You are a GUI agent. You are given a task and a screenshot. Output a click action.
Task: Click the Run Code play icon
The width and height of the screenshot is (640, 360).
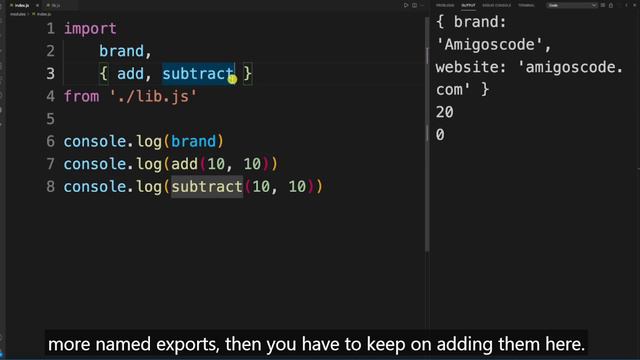point(406,5)
